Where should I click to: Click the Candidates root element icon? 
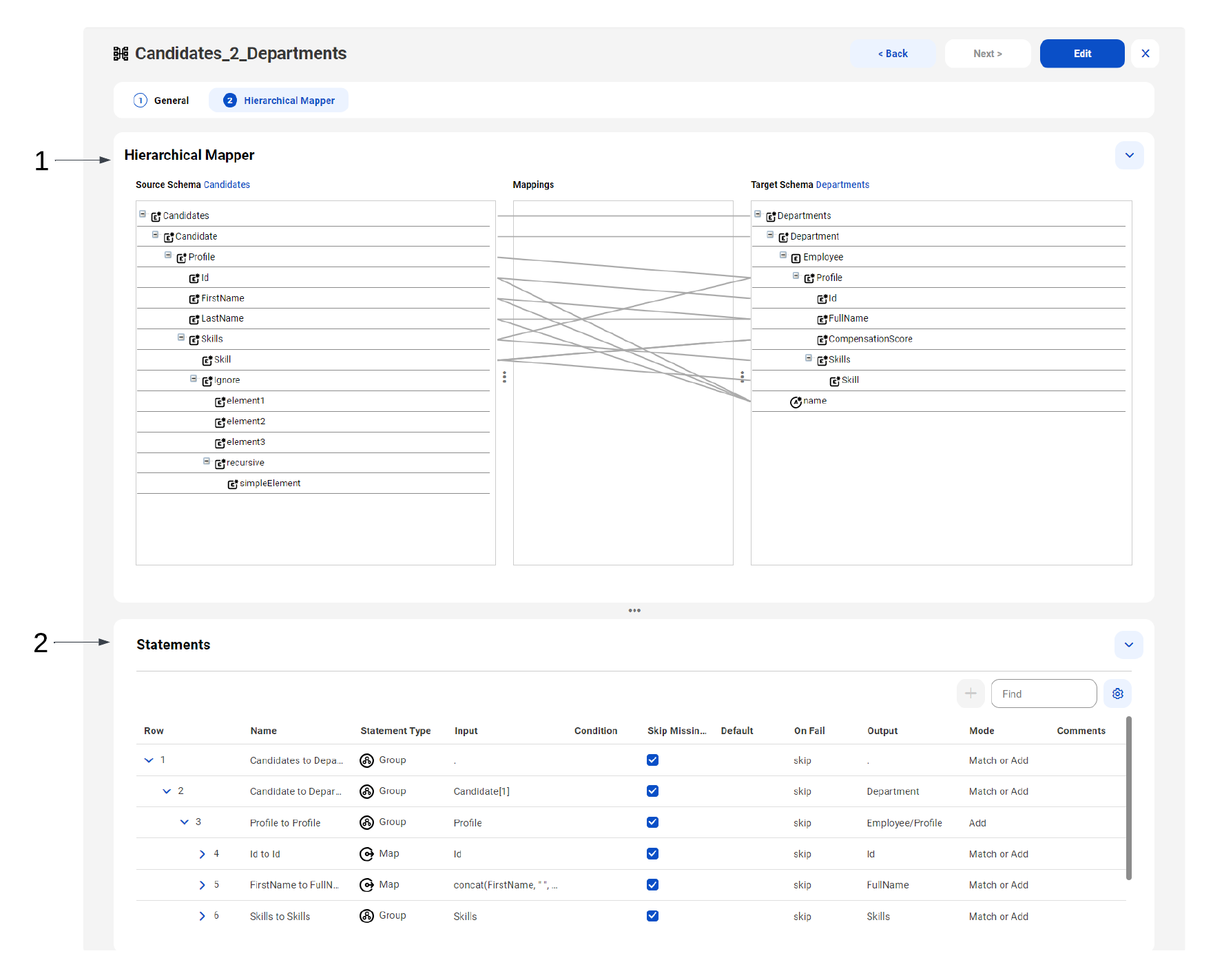click(156, 216)
